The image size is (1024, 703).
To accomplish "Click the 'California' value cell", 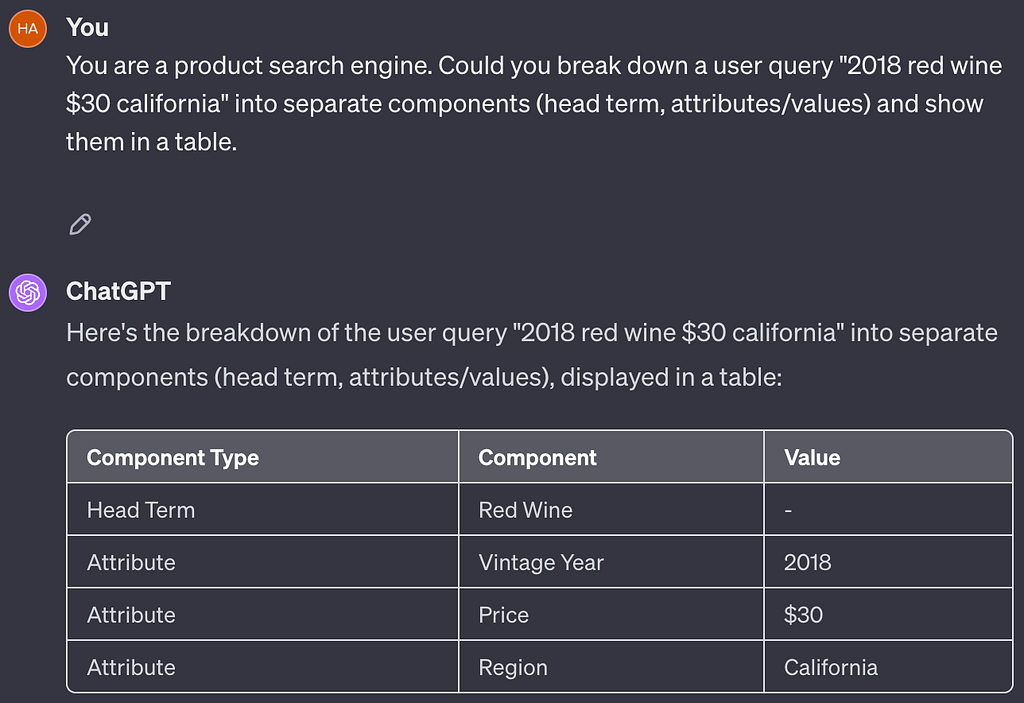I will (x=888, y=666).
